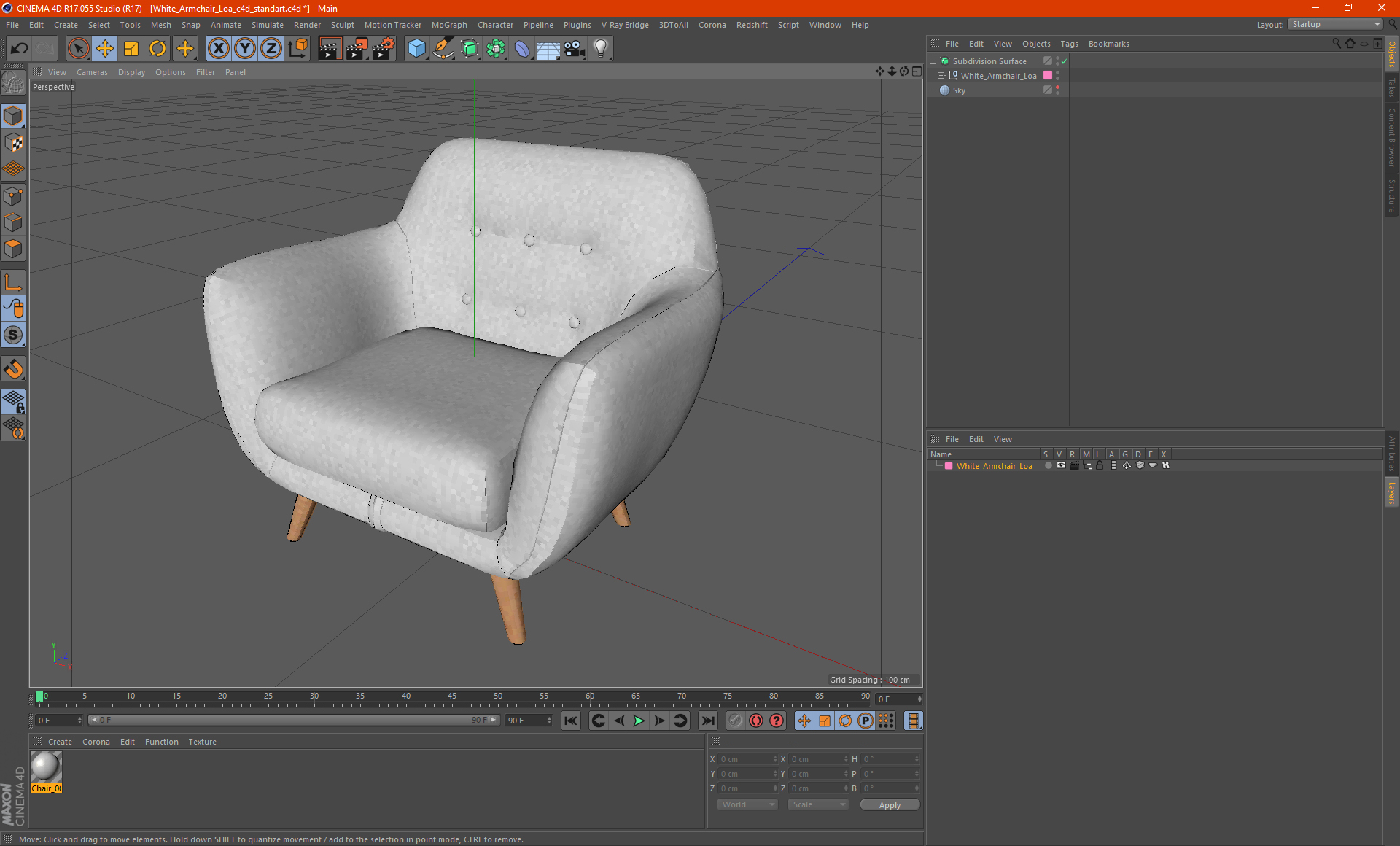1400x846 pixels.
Task: Click the timeline preview range slider
Action: (293, 721)
